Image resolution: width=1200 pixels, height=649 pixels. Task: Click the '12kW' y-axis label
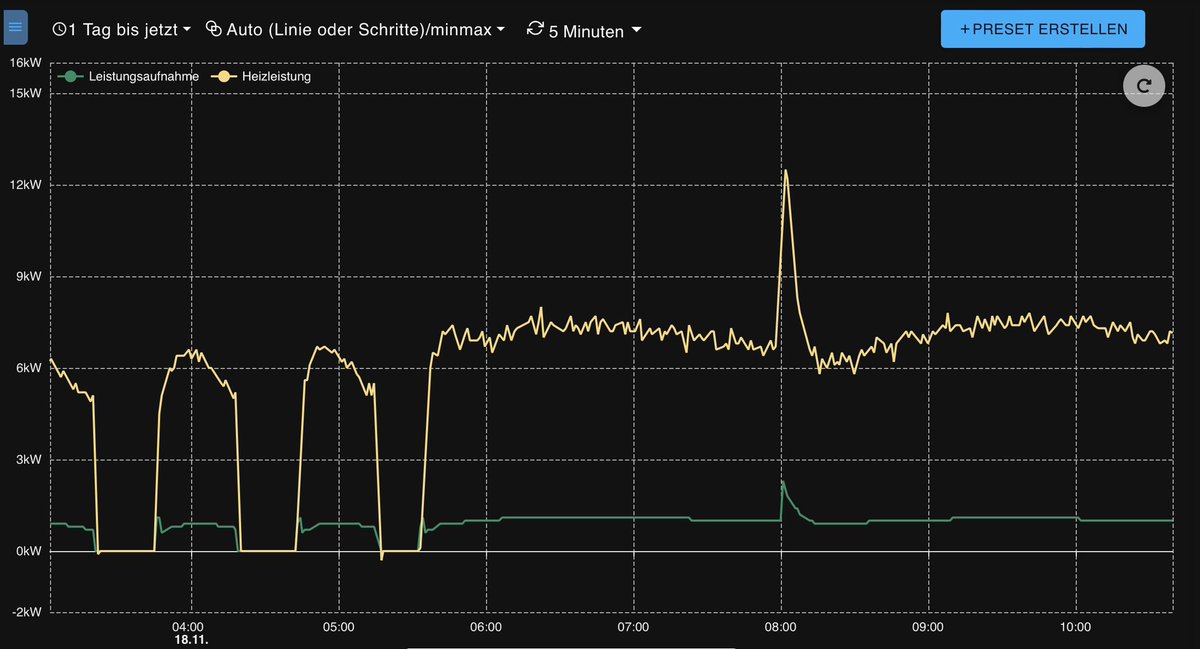pos(25,185)
